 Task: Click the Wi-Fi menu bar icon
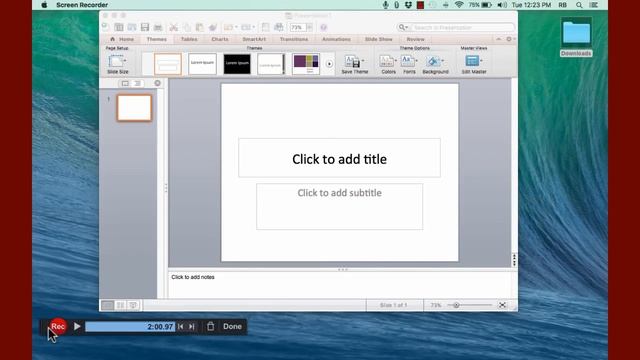[459, 5]
